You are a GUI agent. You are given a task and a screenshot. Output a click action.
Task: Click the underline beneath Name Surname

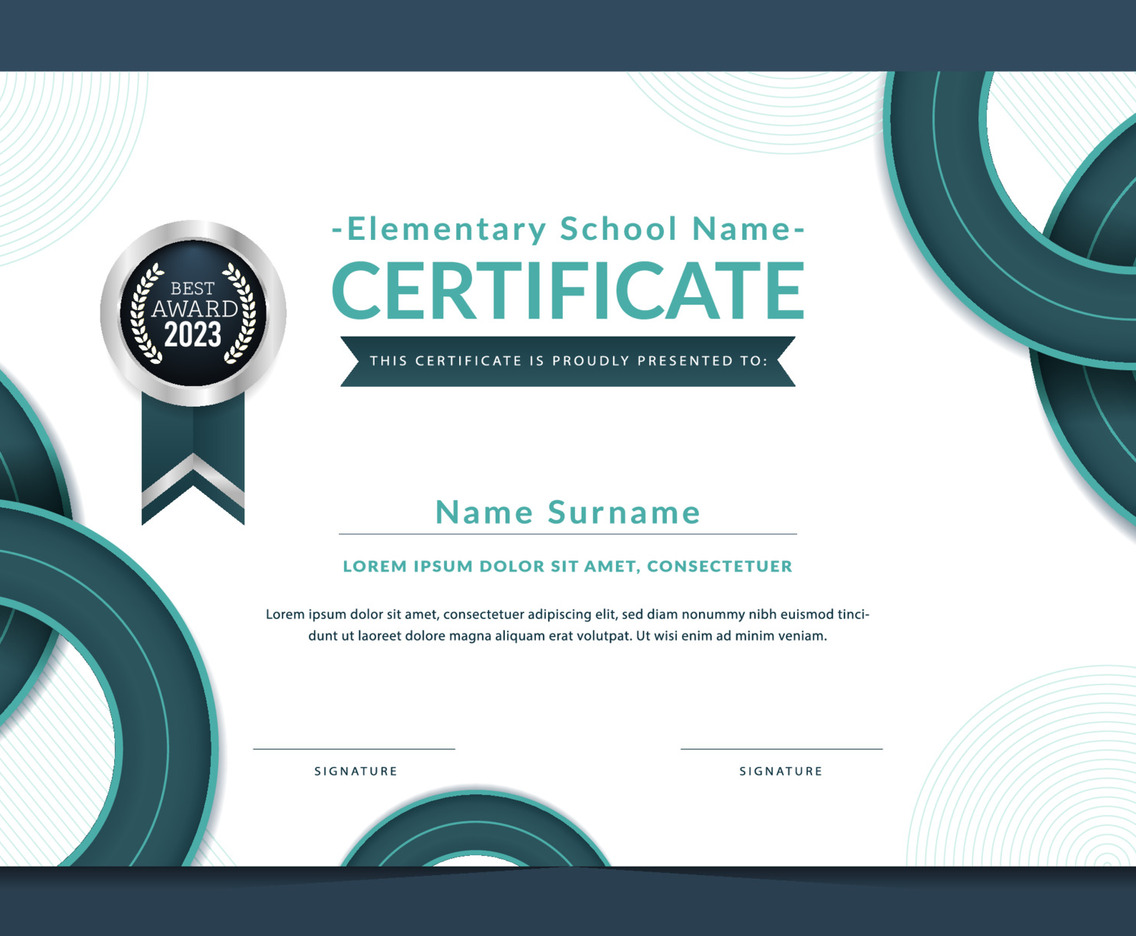(568, 534)
